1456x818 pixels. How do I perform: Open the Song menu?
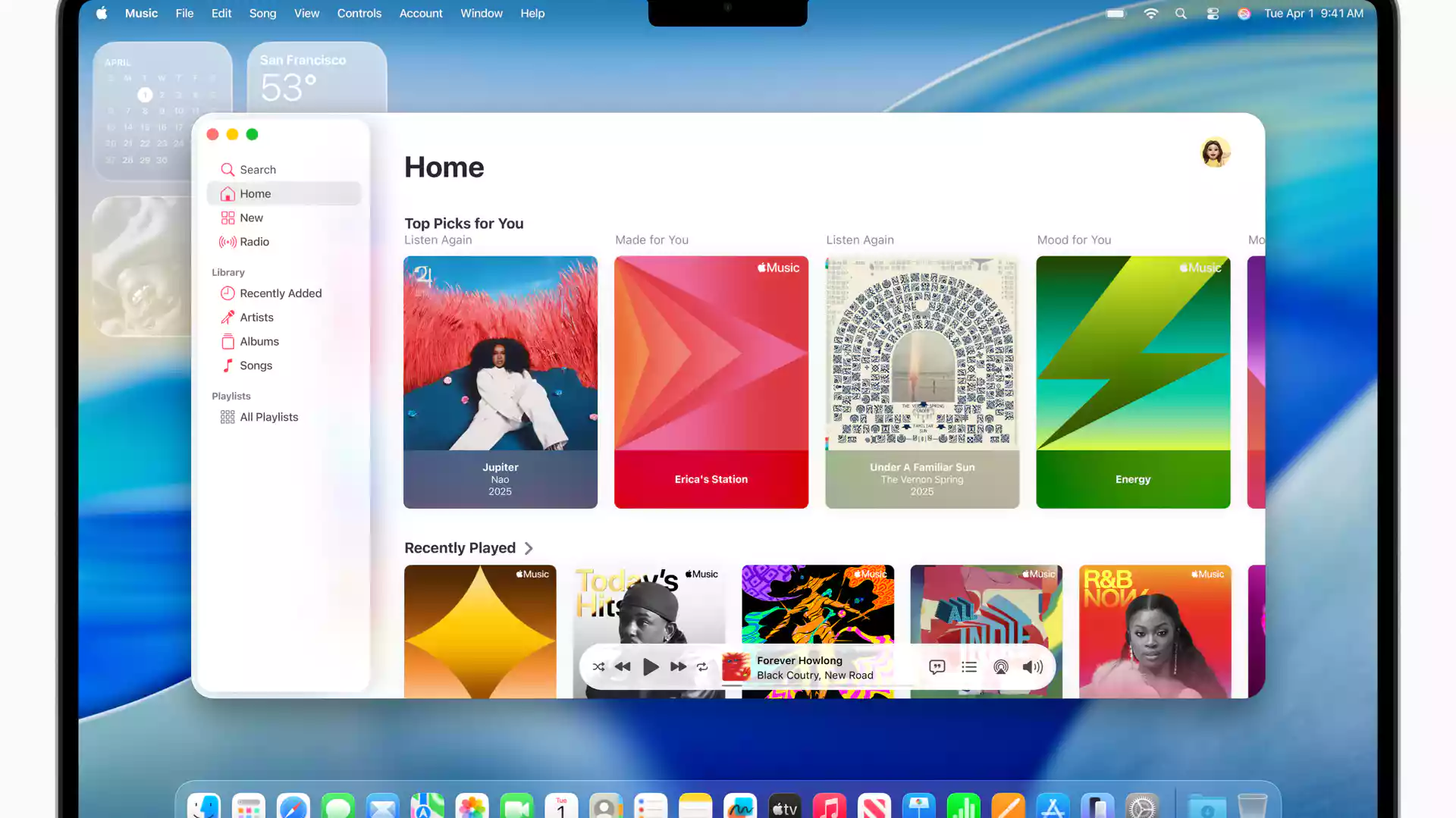tap(262, 13)
